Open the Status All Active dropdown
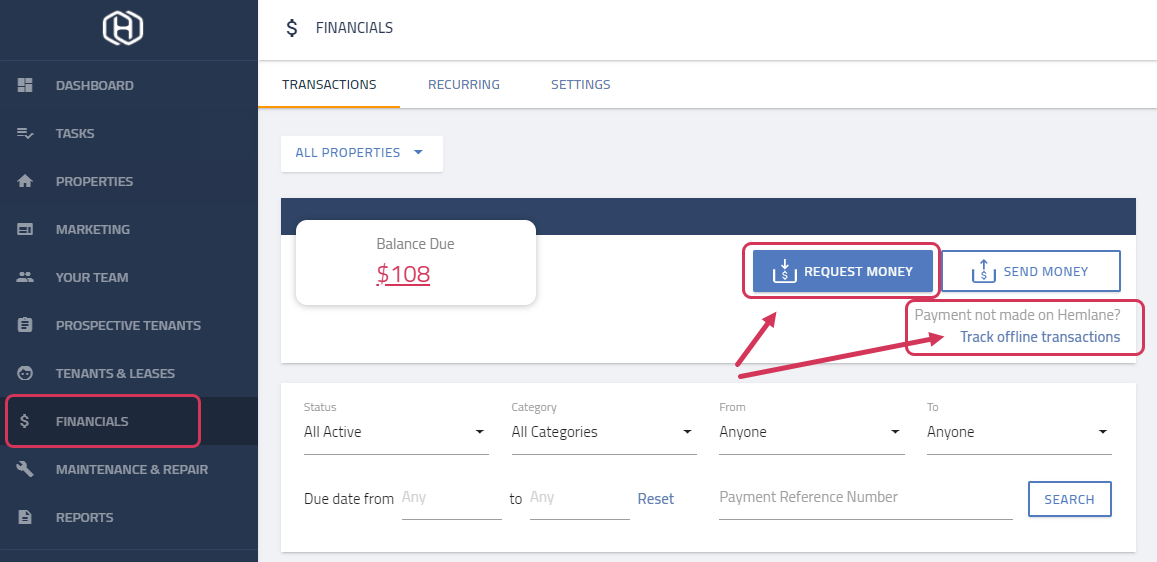Screen dimensions: 1157x562 point(396,432)
